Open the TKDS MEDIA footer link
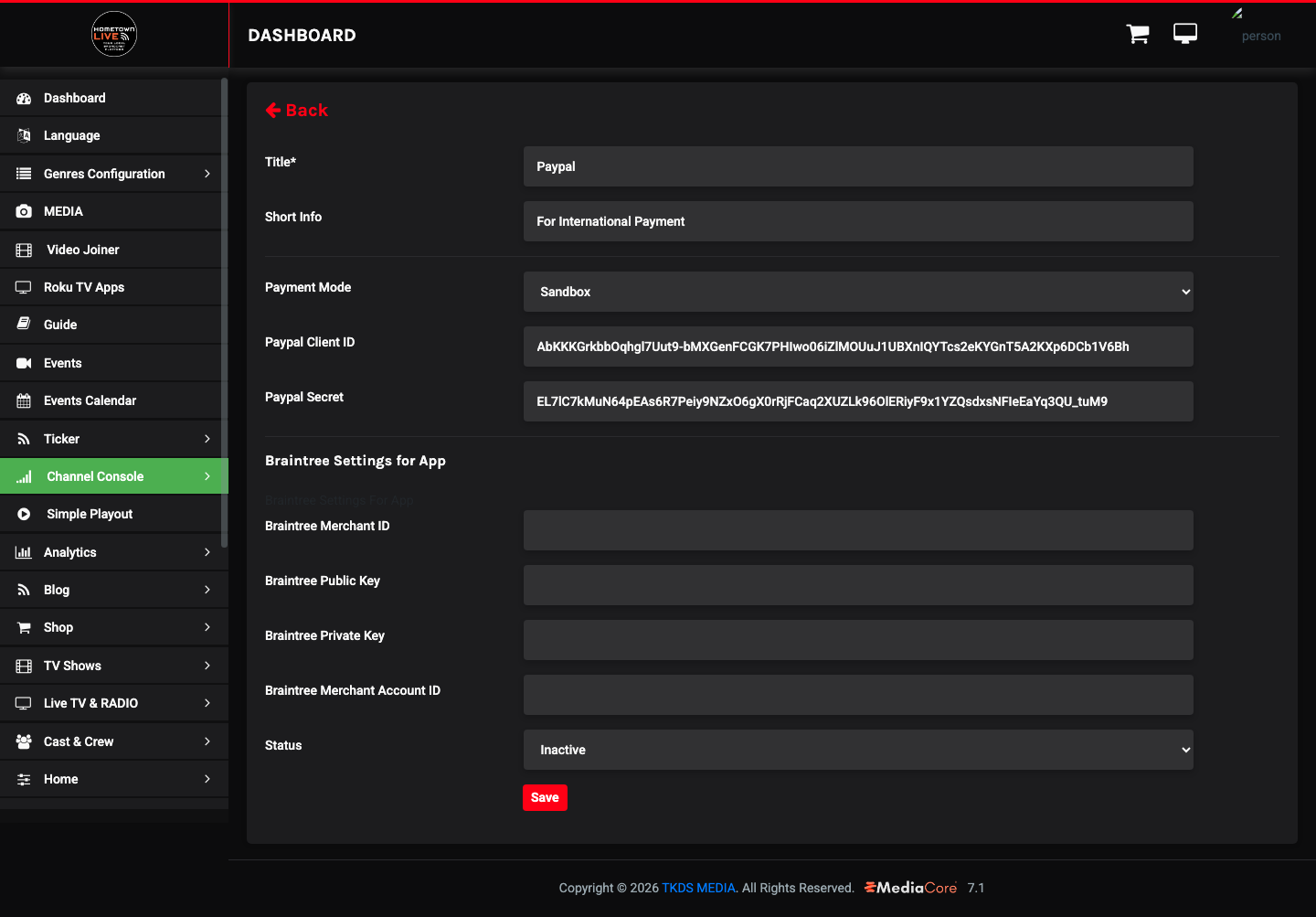Viewport: 1316px width, 917px height. [698, 888]
